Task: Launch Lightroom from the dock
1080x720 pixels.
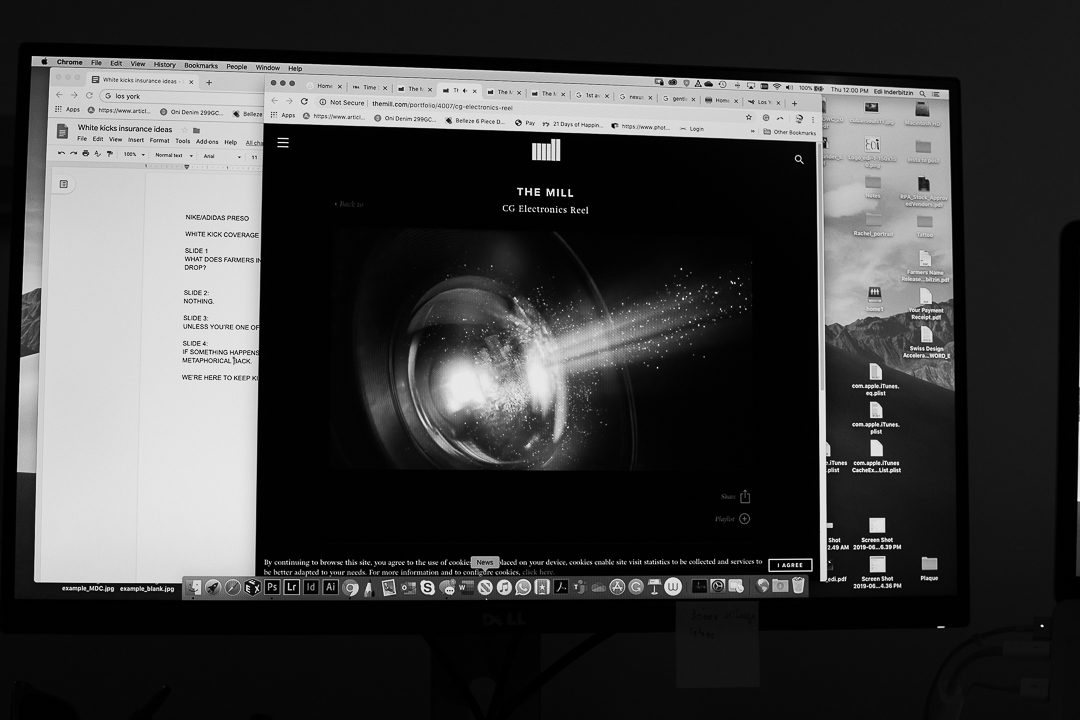Action: pos(291,587)
